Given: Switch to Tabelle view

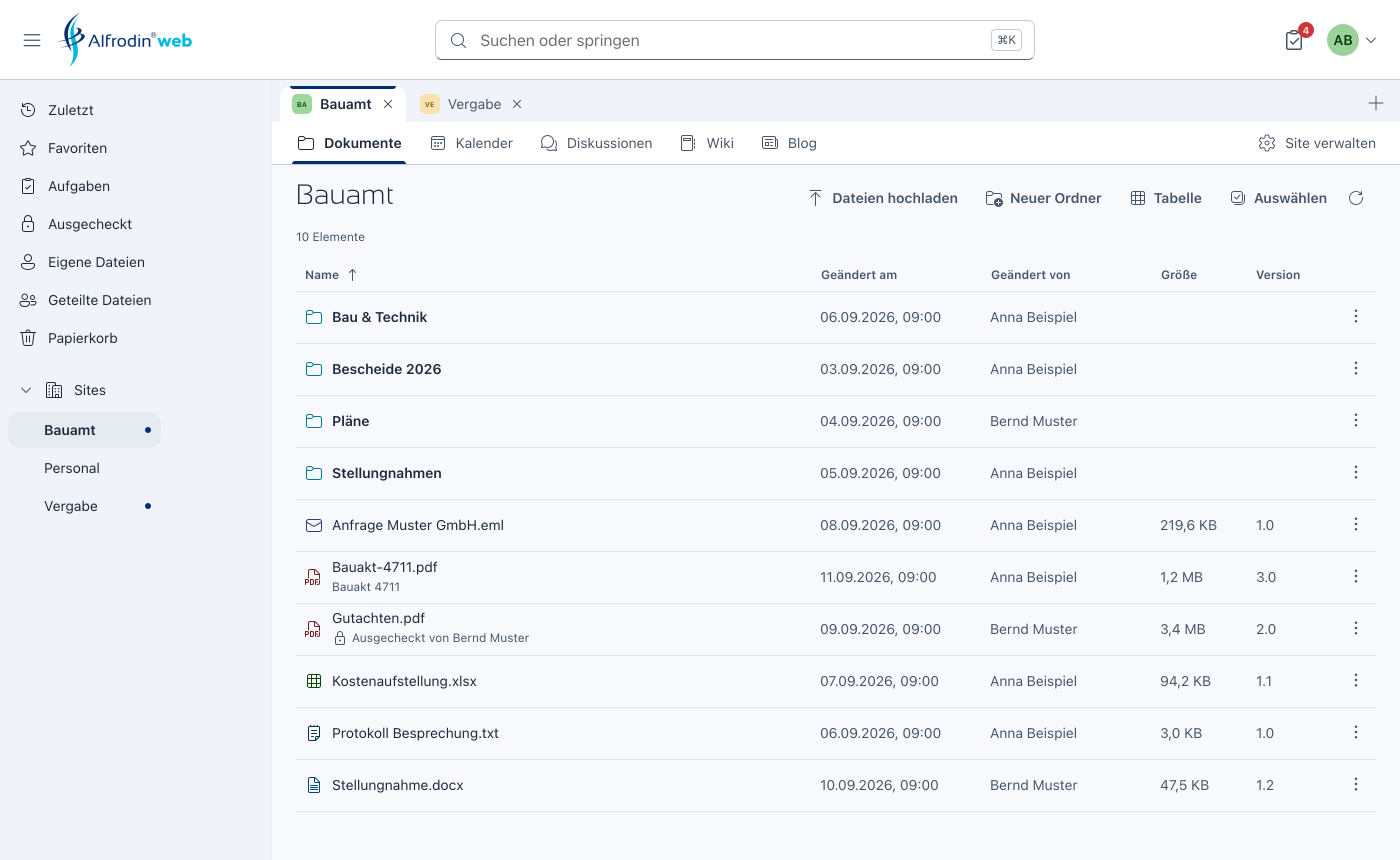Looking at the screenshot, I should pos(1165,198).
